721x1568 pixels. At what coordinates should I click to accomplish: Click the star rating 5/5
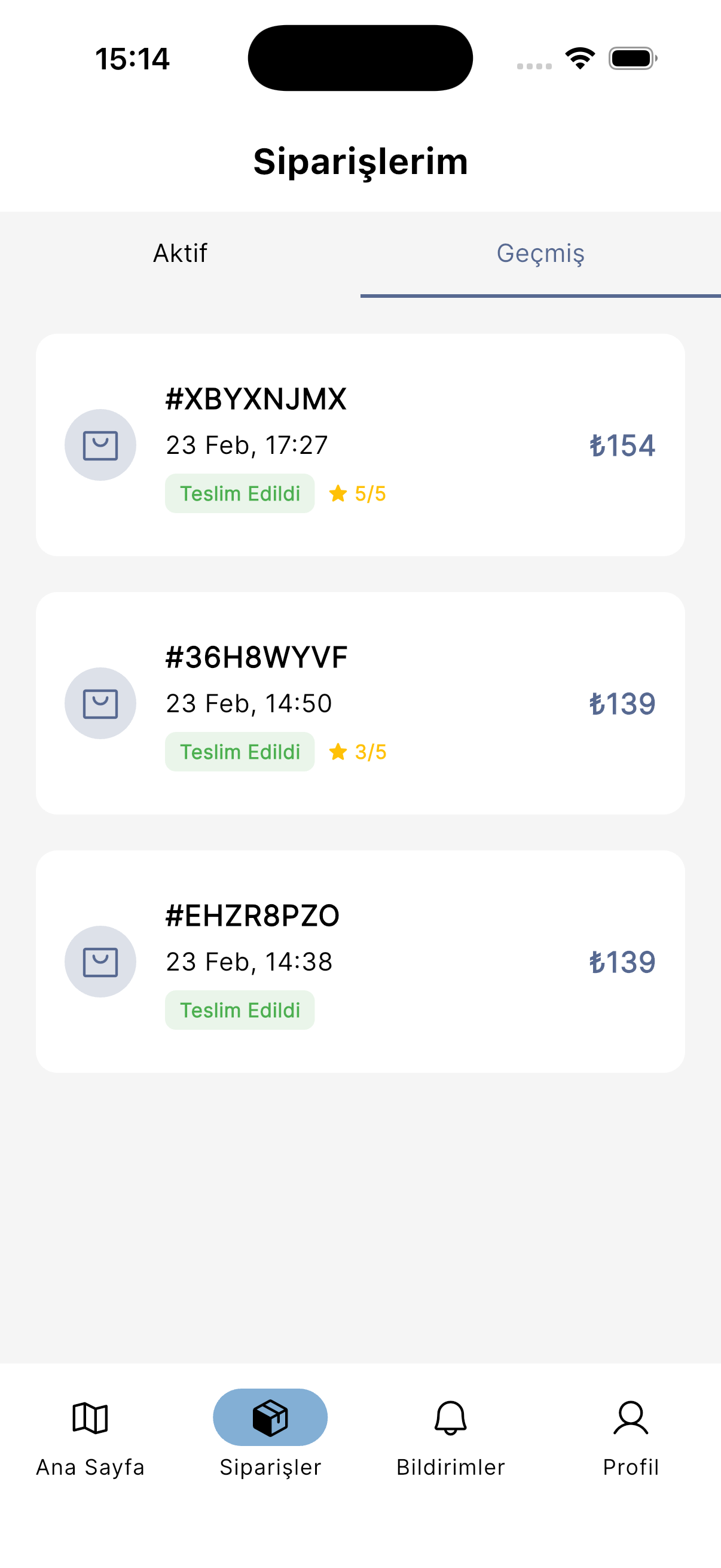coord(358,493)
